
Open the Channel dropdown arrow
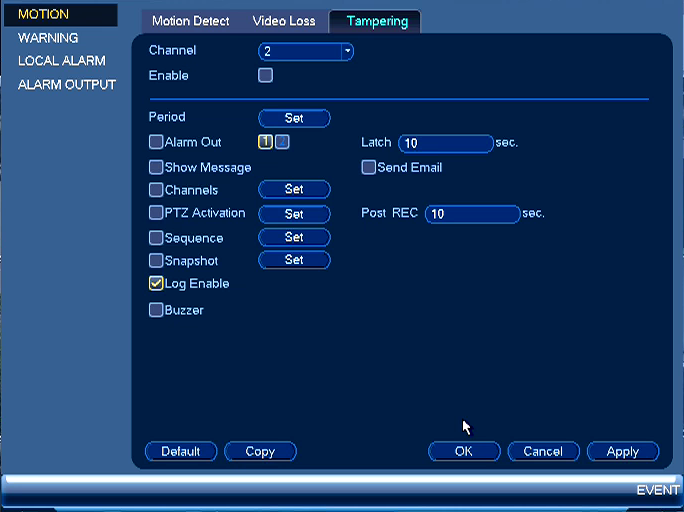(347, 51)
